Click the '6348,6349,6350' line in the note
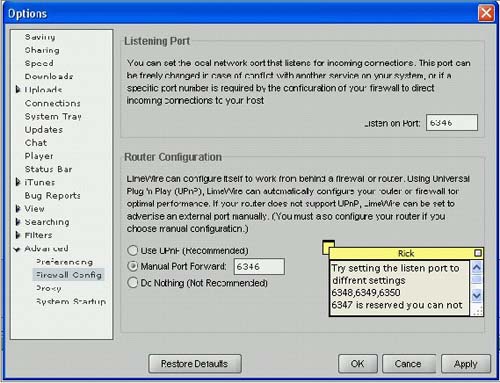Image resolution: width=500 pixels, height=383 pixels. pyautogui.click(x=366, y=293)
